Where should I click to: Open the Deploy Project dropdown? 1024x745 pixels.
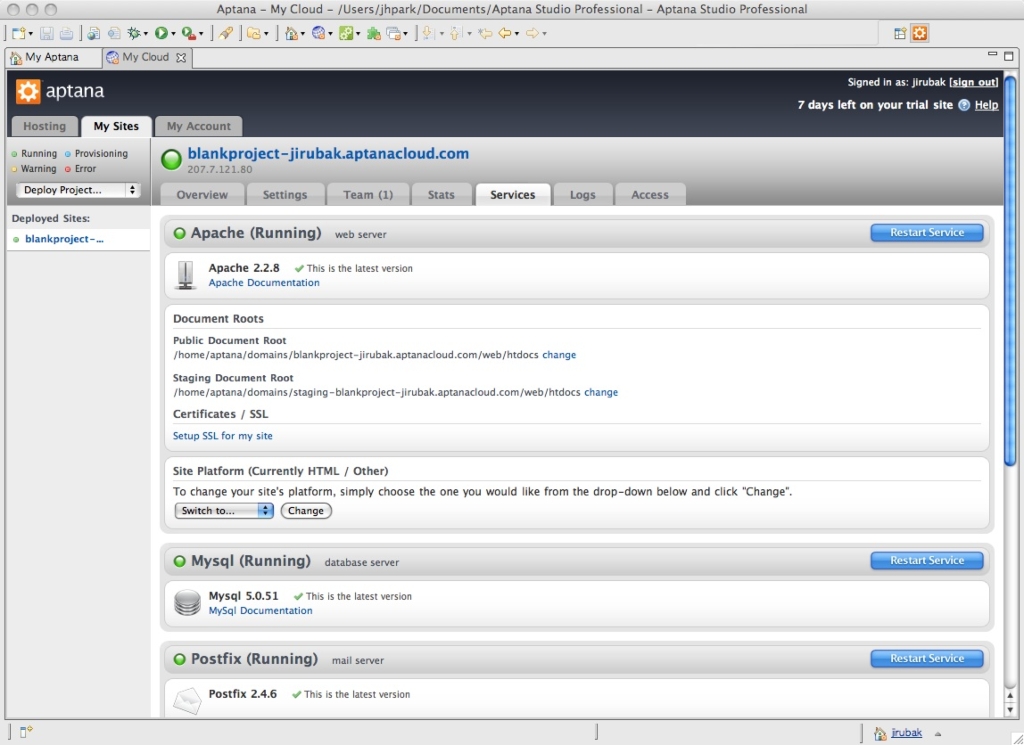(x=78, y=190)
